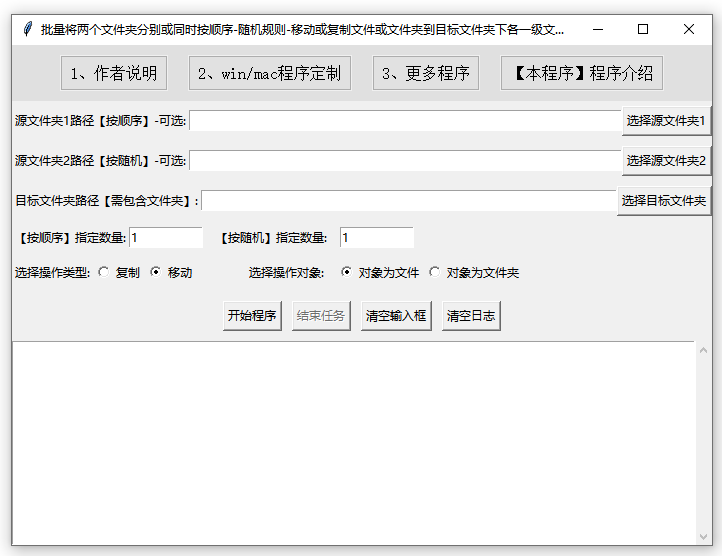Click the 目标文件夹路径 input field
Screen dimensions: 722x556
409,201
